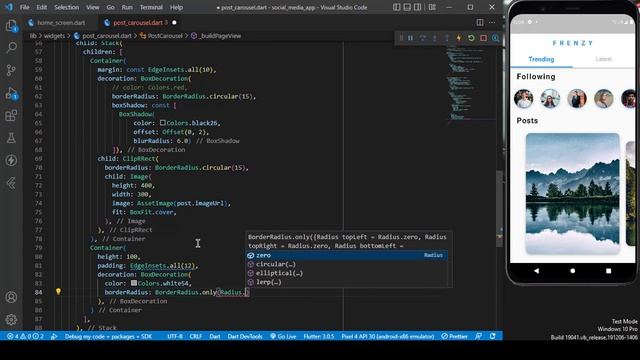This screenshot has height=360, width=640.
Task: Change UTF-8 file encoding
Action: [x=175, y=336]
